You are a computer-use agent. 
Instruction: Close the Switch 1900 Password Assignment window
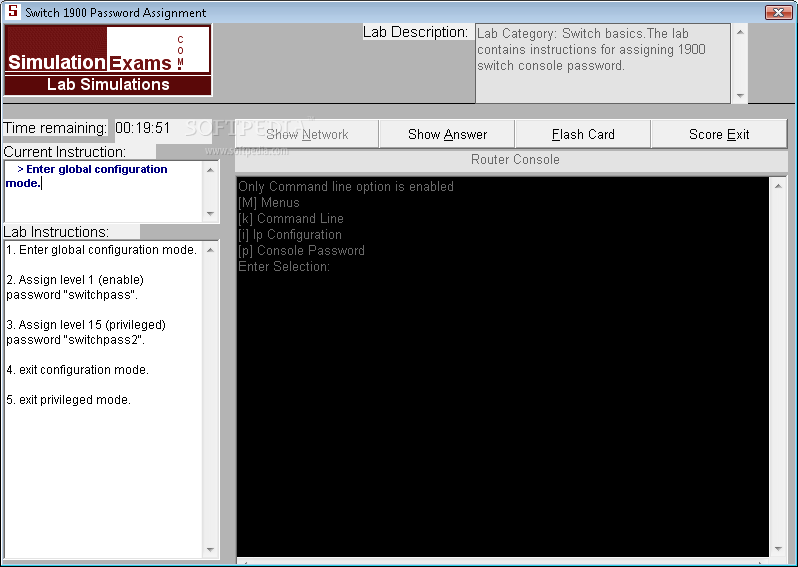(x=778, y=12)
